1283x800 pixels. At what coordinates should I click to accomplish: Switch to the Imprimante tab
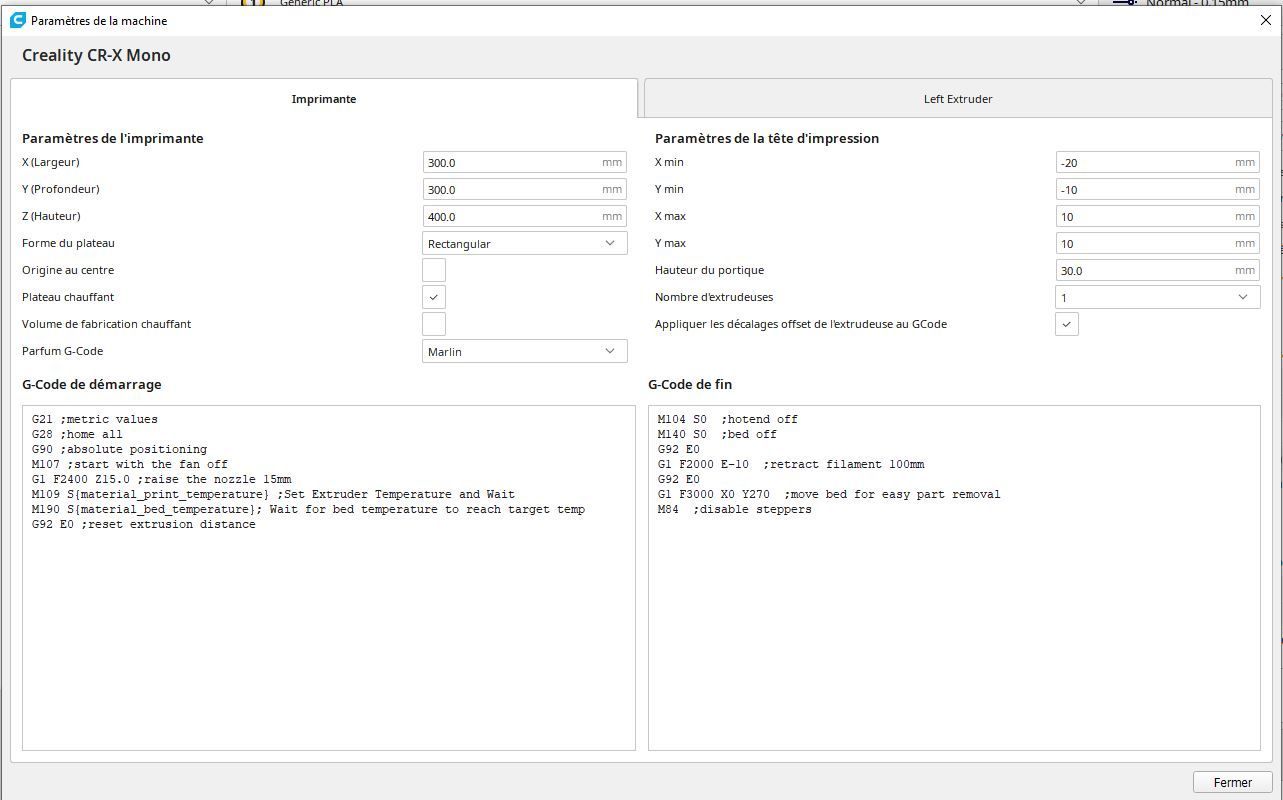324,99
